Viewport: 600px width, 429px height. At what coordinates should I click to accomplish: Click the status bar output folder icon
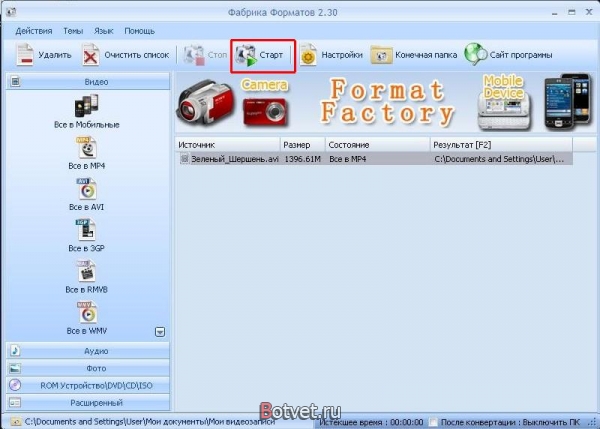pyautogui.click(x=15, y=422)
